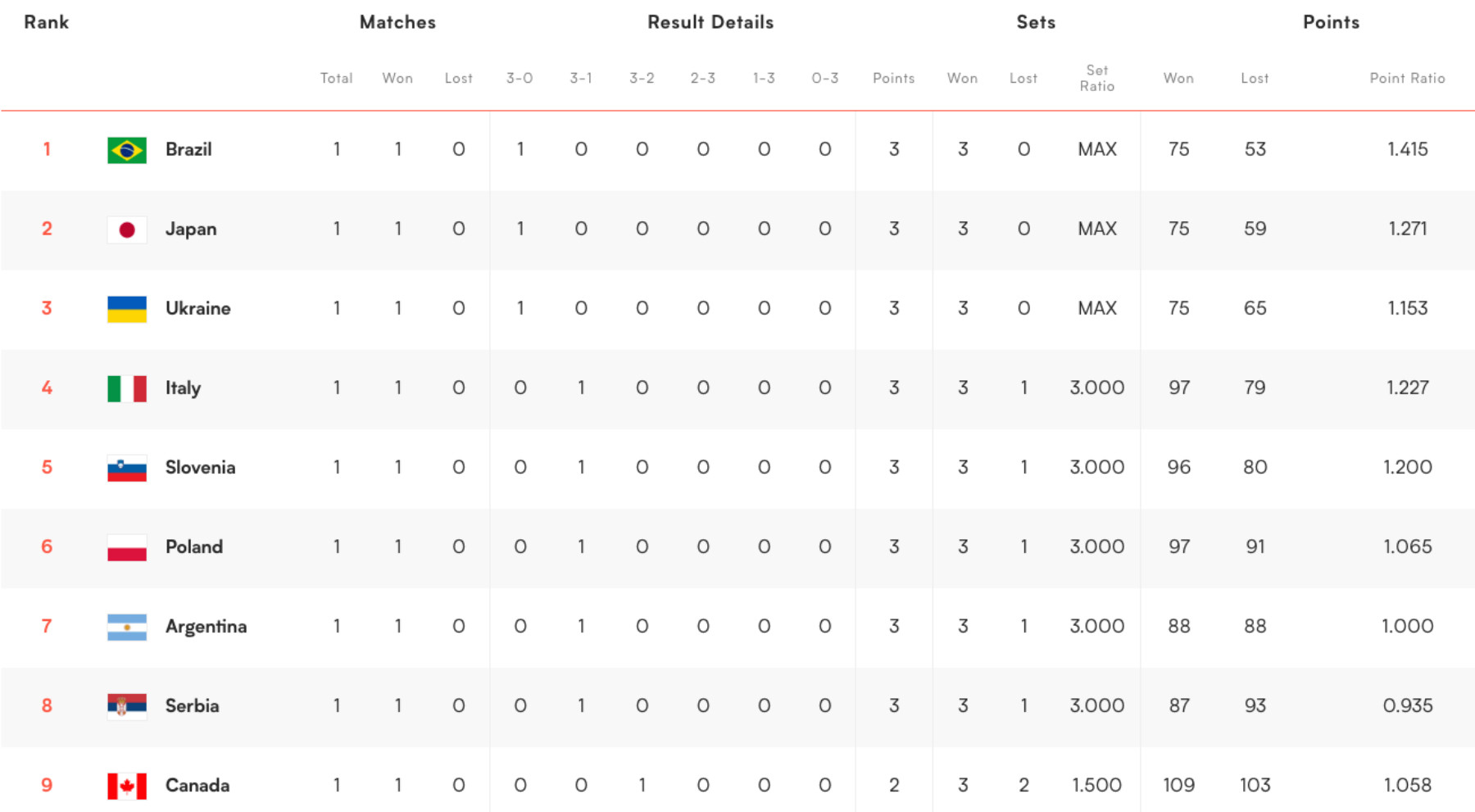Click the Italy flag icon
This screenshot has height=812, width=1475.
127,388
